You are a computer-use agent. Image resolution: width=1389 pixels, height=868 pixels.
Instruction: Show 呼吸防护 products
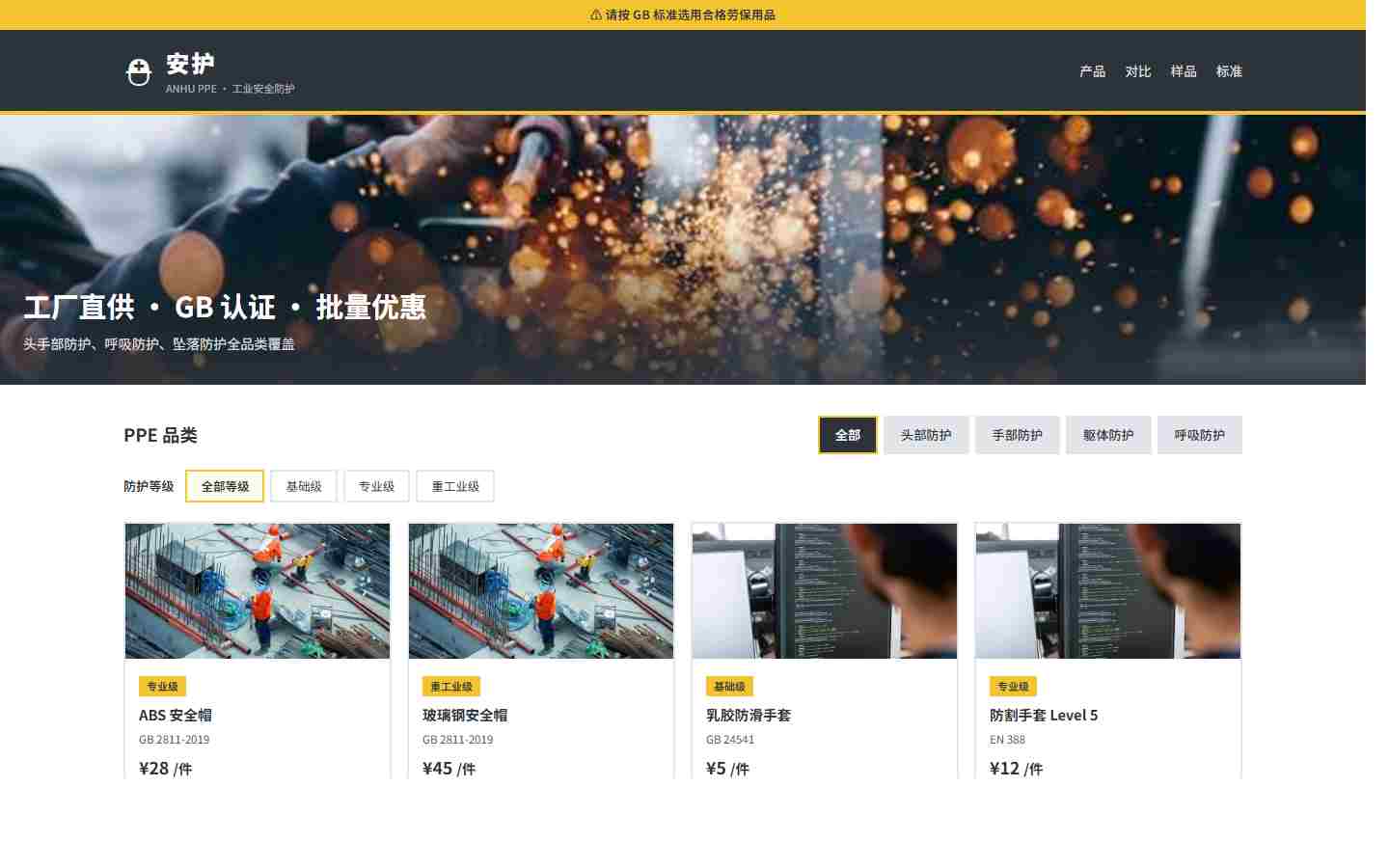(1200, 435)
